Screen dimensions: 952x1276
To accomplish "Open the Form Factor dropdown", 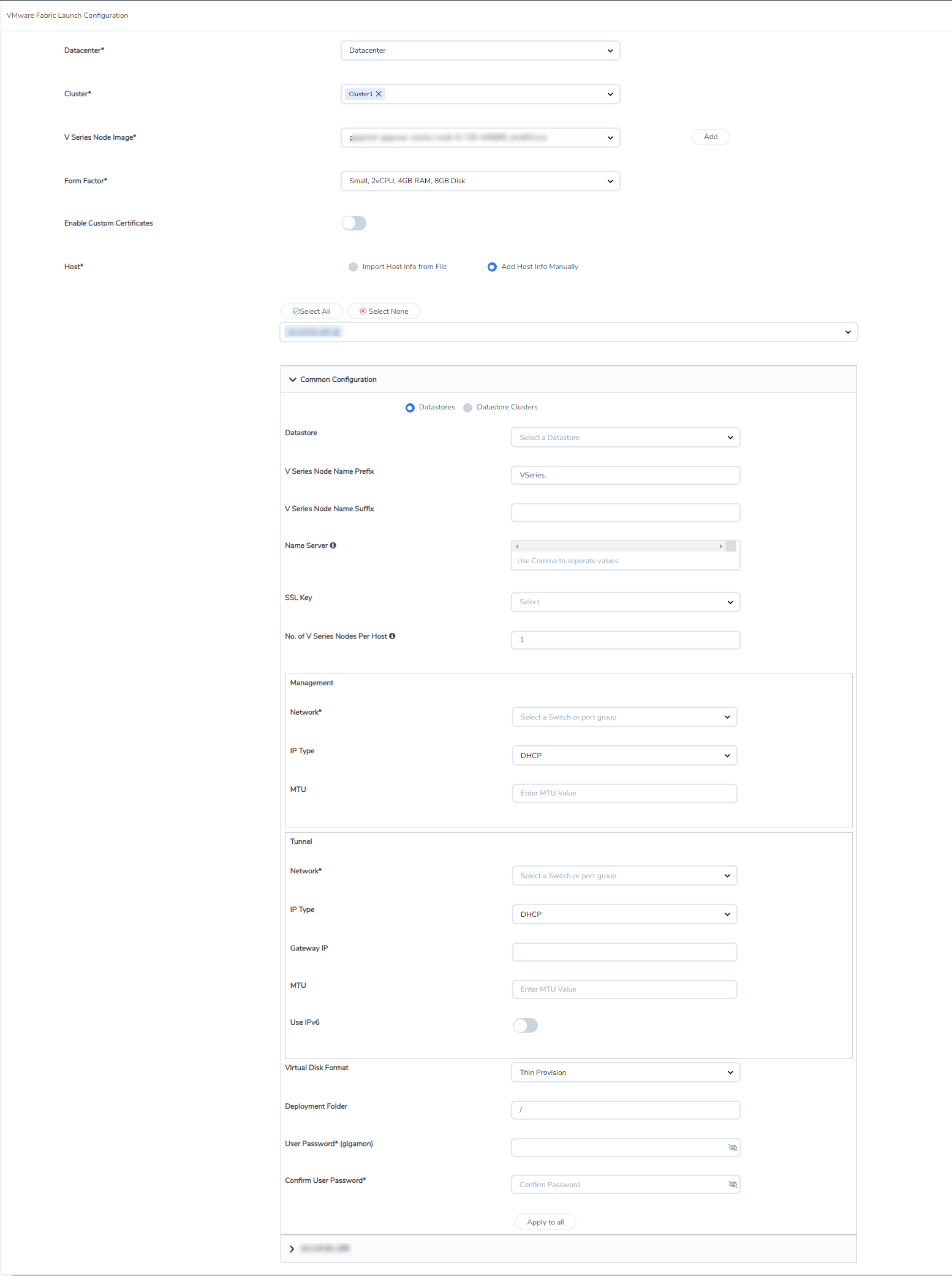I will tap(480, 181).
